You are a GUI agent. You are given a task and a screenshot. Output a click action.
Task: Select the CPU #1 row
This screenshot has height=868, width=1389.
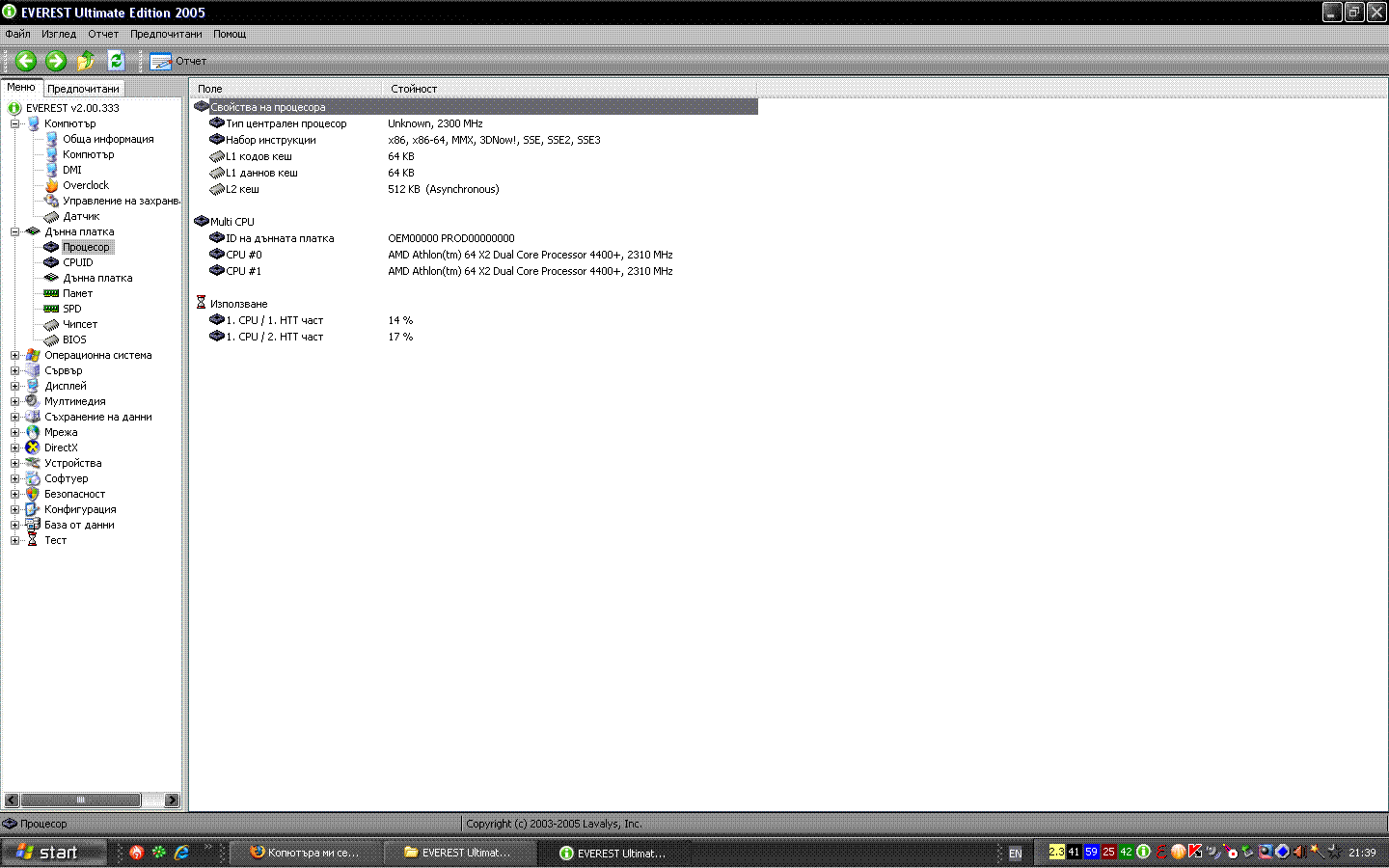click(x=476, y=271)
